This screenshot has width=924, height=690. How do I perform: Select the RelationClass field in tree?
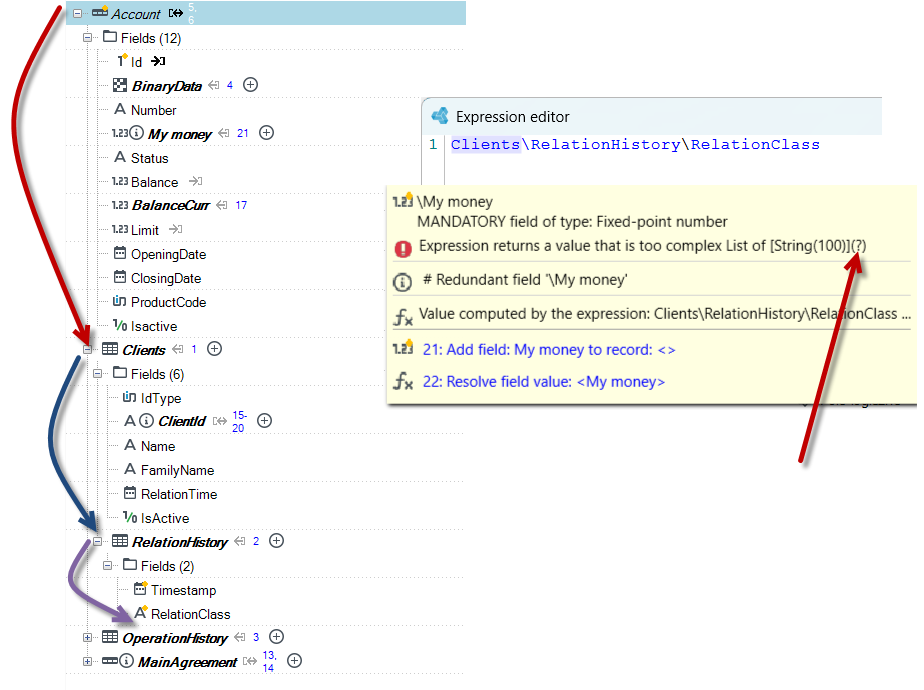[x=190, y=614]
